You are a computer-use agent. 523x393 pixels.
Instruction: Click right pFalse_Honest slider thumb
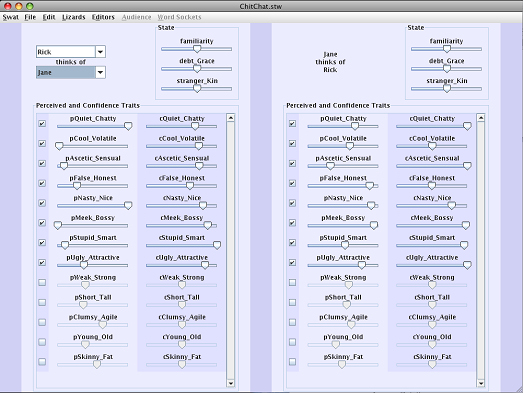370,186
